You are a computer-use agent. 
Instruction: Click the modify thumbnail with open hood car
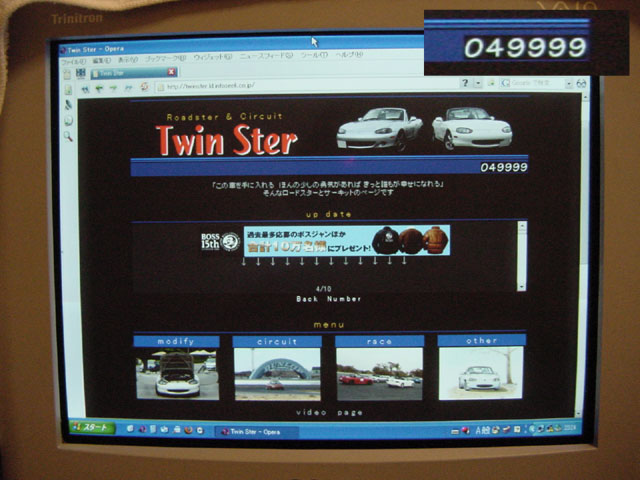177,374
